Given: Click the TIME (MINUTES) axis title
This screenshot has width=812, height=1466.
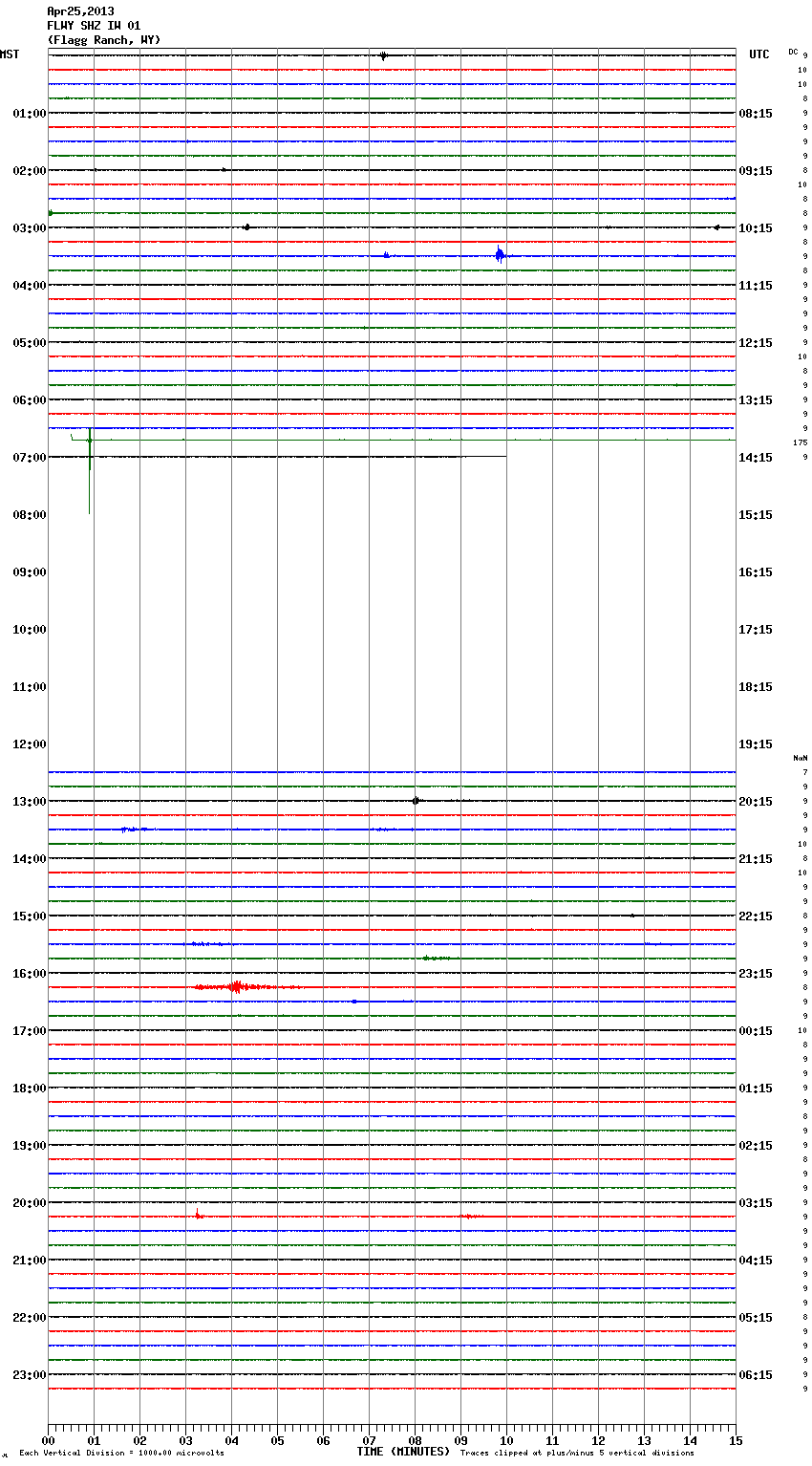Looking at the screenshot, I should [x=403, y=1452].
